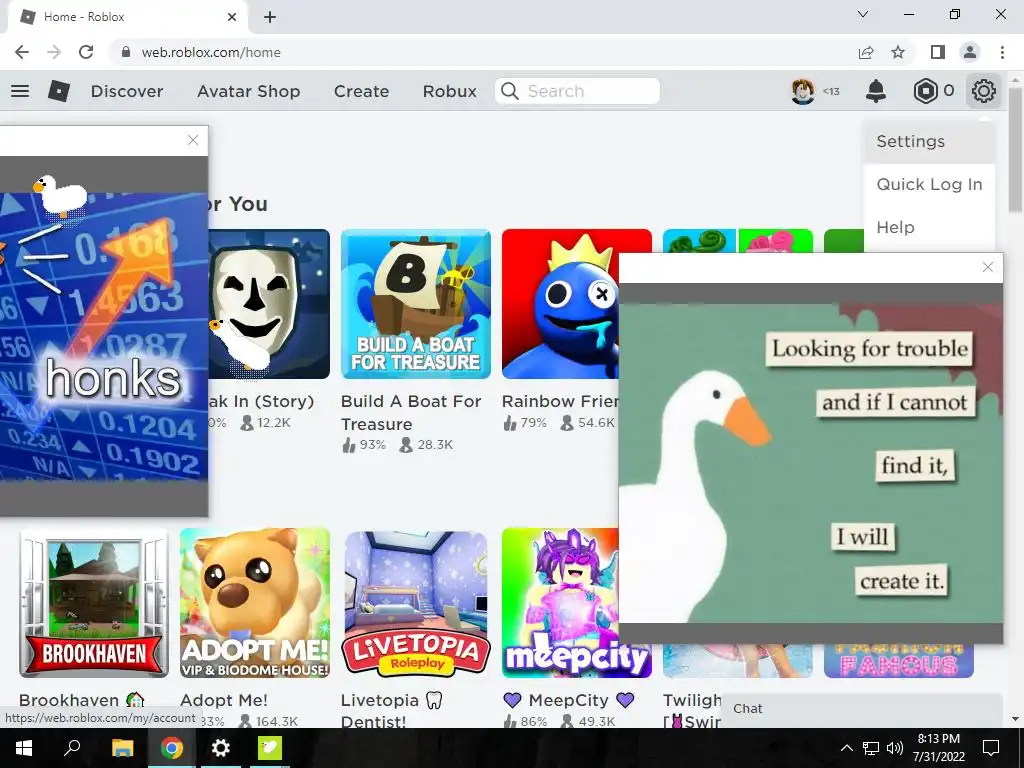Viewport: 1024px width, 768px height.
Task: Open the Robux balance icon
Action: (x=925, y=91)
